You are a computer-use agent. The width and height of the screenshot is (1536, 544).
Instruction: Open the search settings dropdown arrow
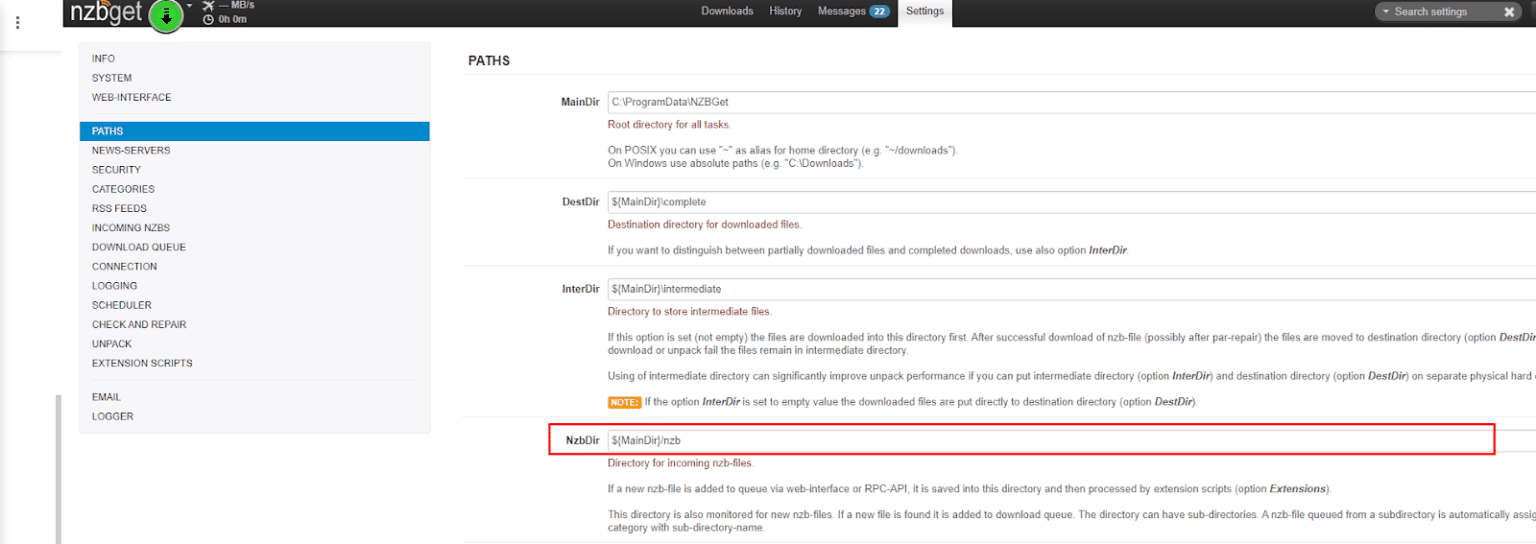[1386, 12]
